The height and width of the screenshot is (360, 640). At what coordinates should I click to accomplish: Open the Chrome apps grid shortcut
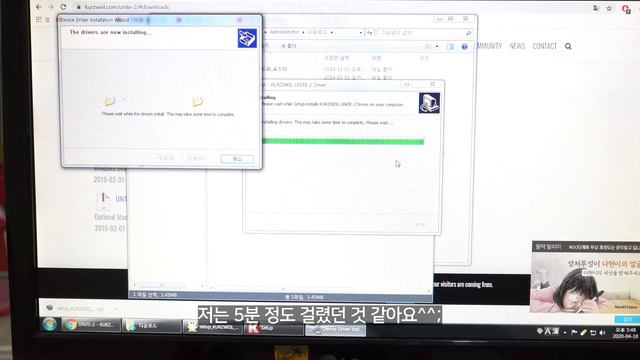[39, 19]
